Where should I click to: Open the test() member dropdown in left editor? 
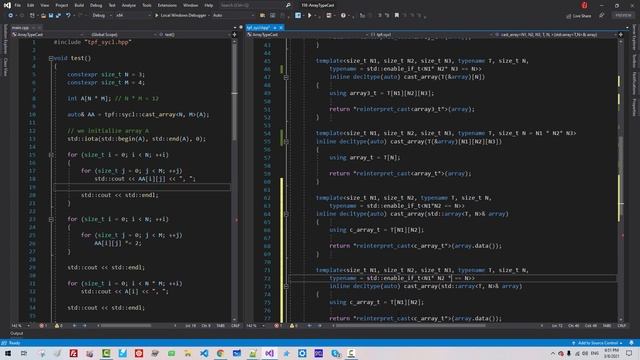click(195, 35)
